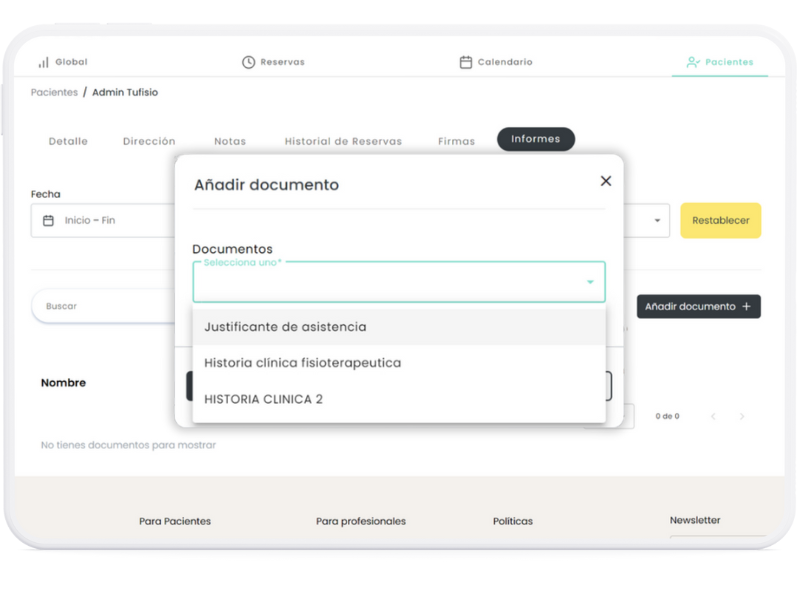
Task: Click the Selecciona uno combo box
Action: [x=399, y=282]
